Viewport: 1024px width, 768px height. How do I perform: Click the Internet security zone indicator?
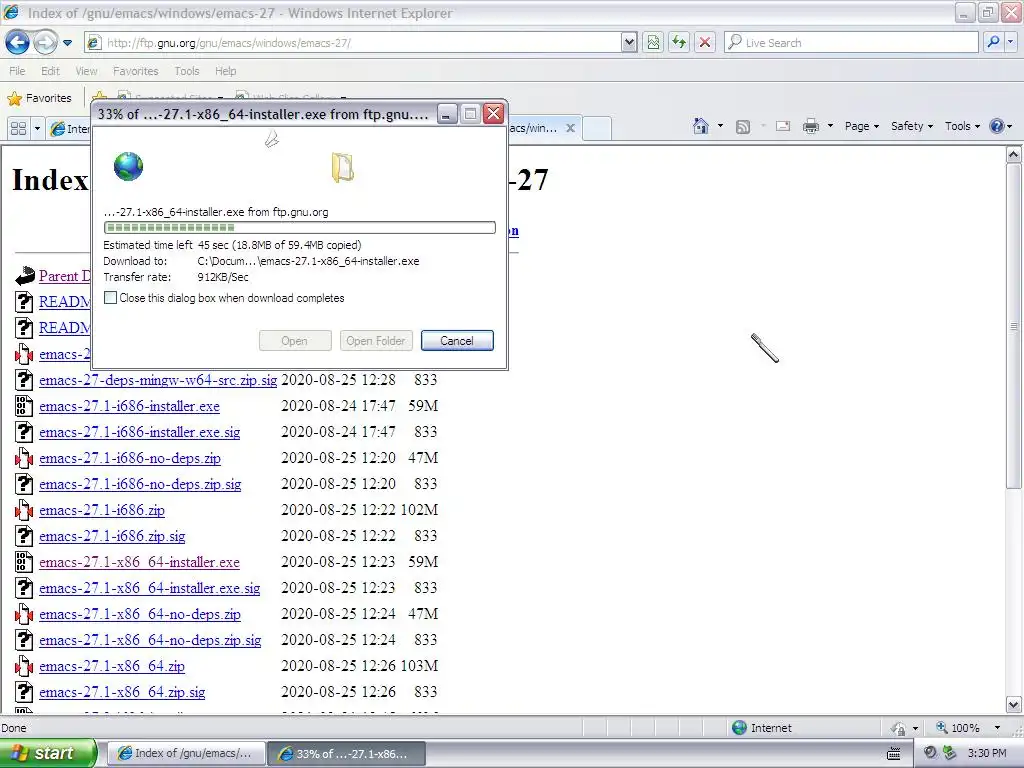point(761,728)
